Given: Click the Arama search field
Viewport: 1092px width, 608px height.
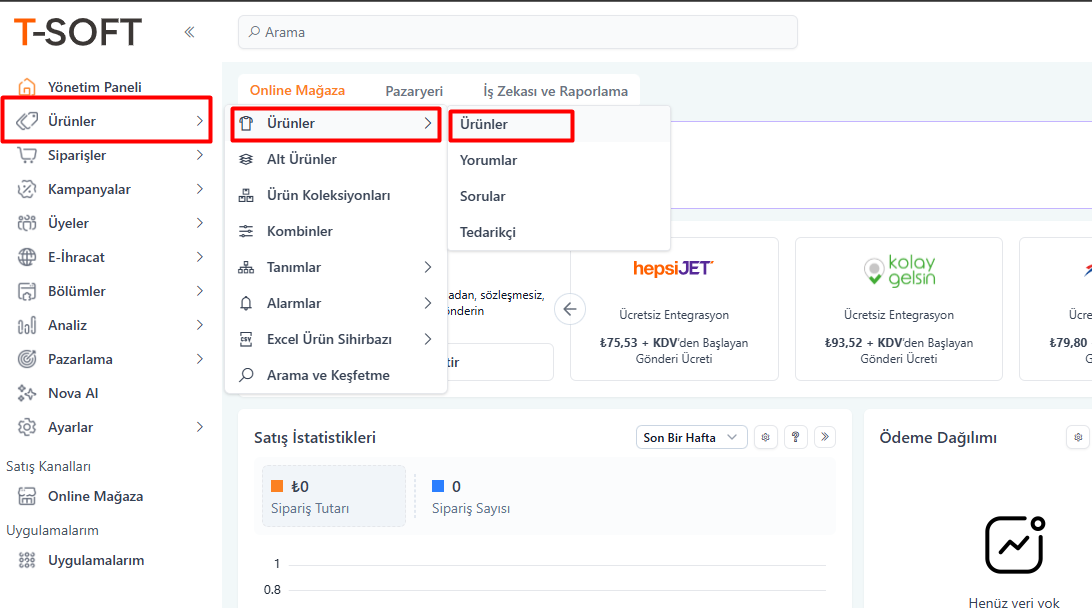Looking at the screenshot, I should [x=517, y=32].
